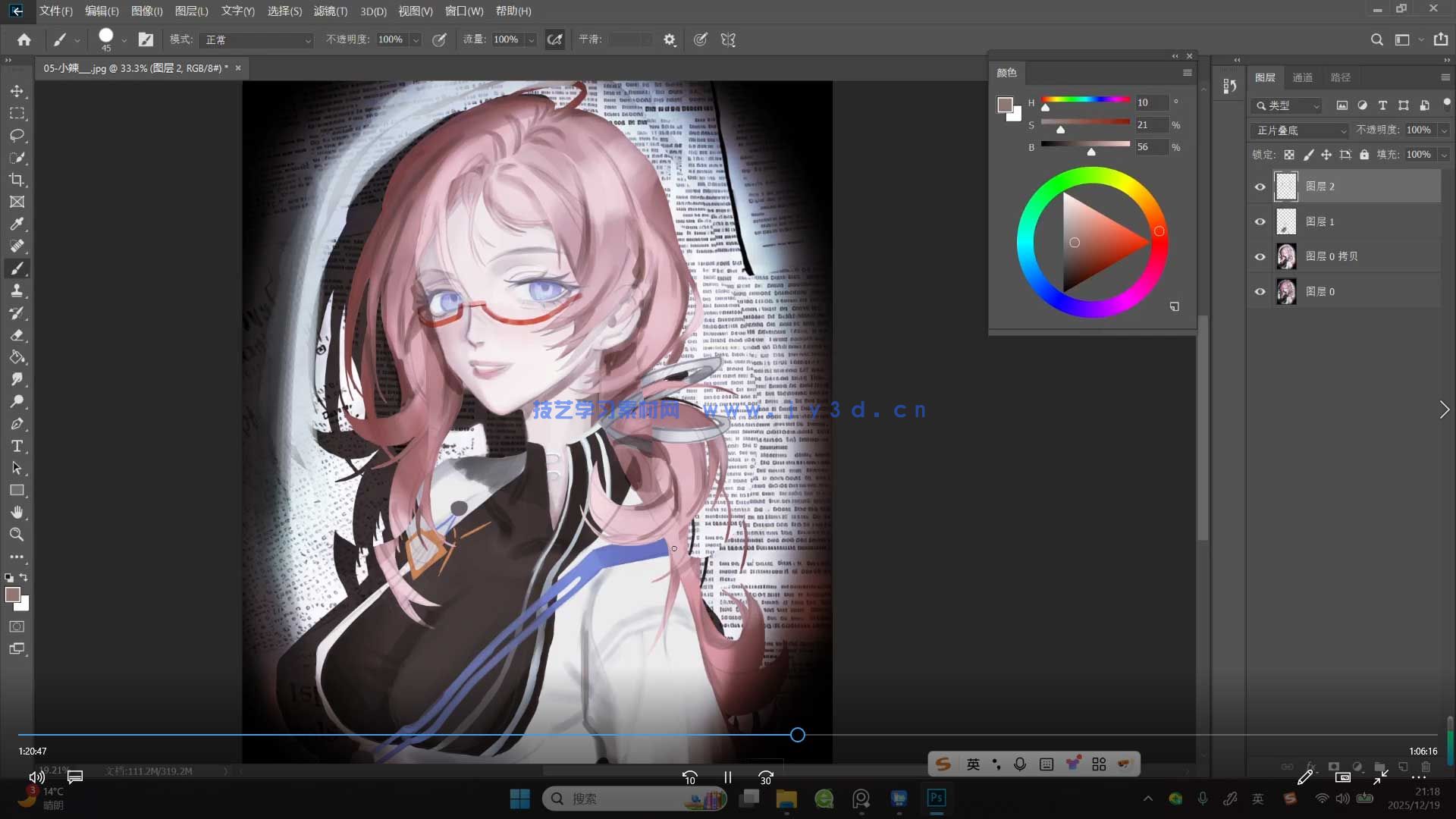Expand the brush mode 正常 dropdown
The height and width of the screenshot is (819, 1456).
point(256,39)
